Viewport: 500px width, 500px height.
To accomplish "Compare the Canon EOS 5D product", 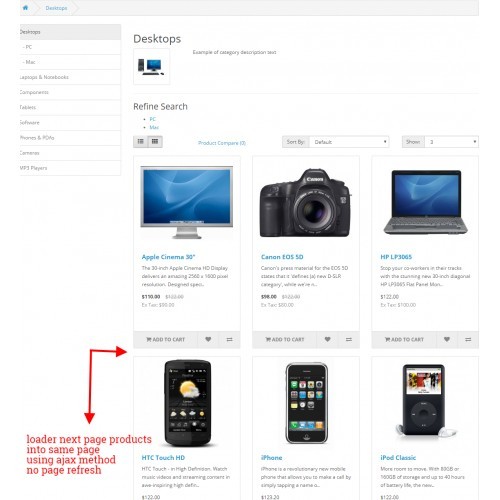I will tap(349, 339).
